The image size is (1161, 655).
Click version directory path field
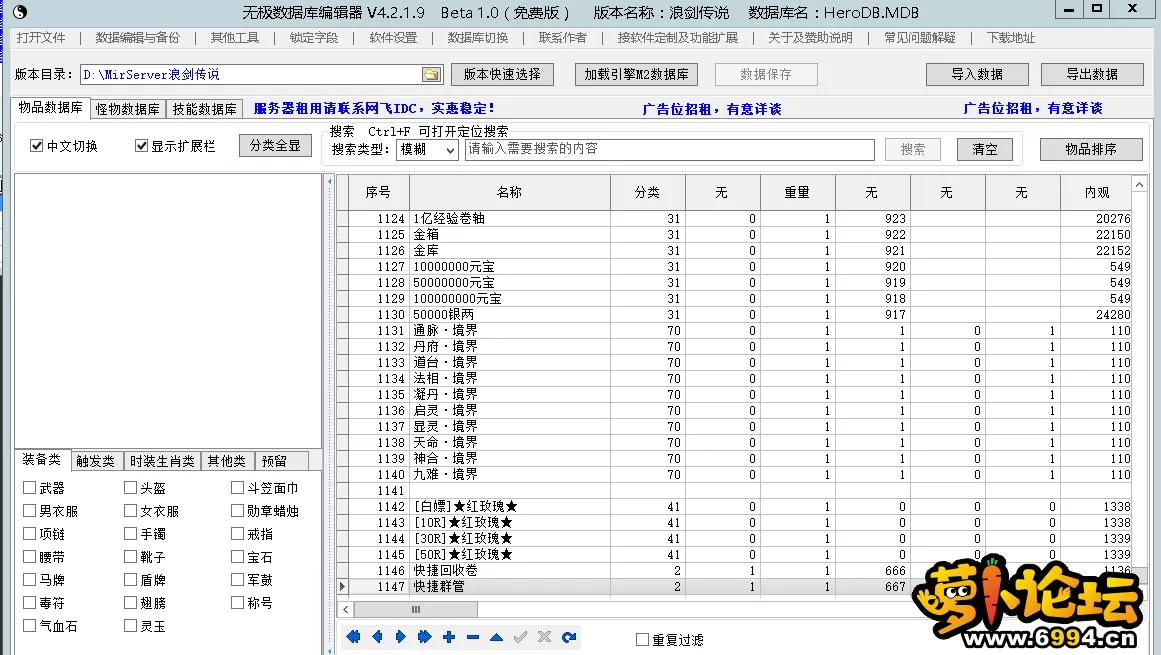251,74
